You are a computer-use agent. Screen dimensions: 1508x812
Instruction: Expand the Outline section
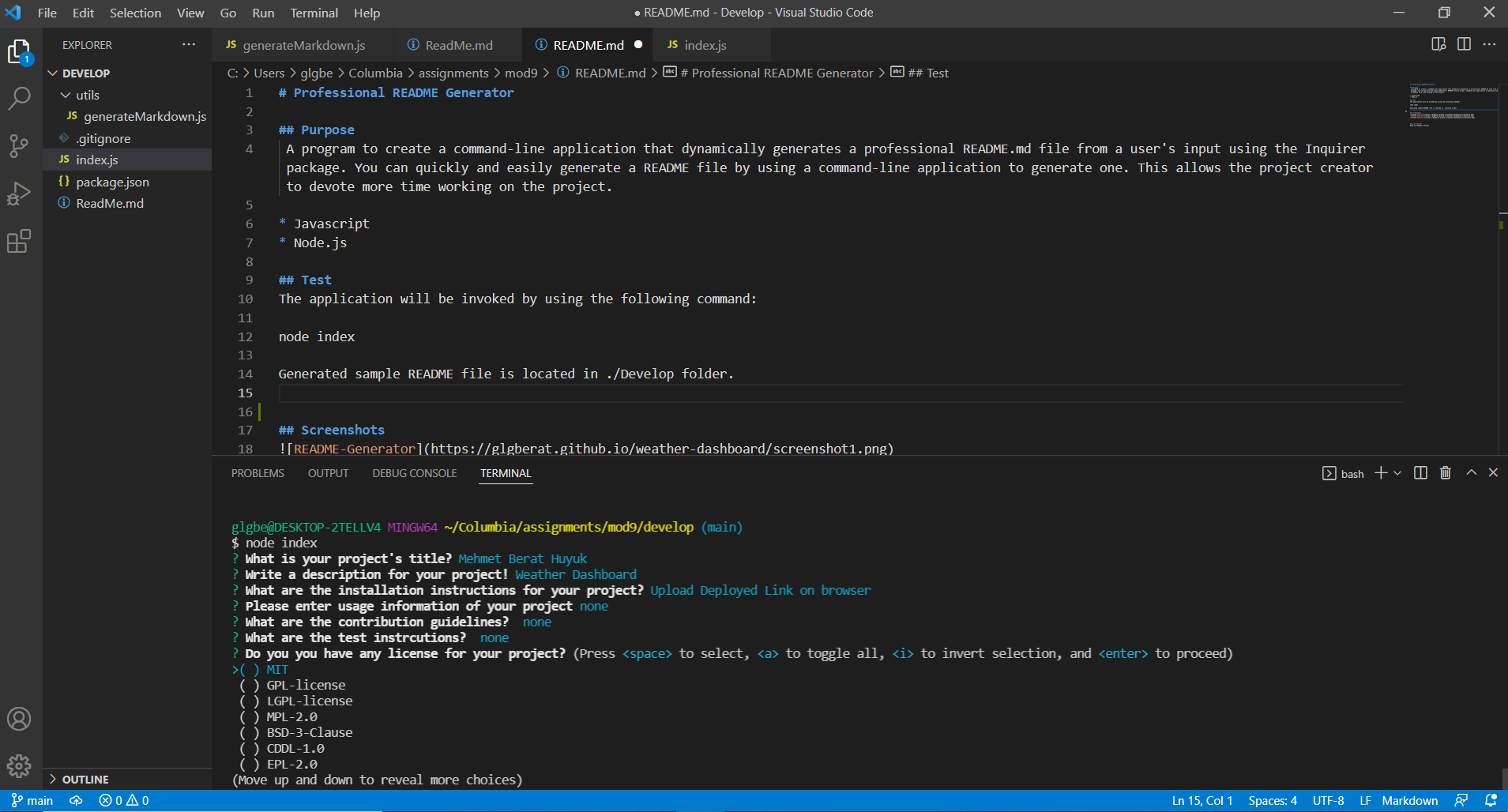coord(85,780)
